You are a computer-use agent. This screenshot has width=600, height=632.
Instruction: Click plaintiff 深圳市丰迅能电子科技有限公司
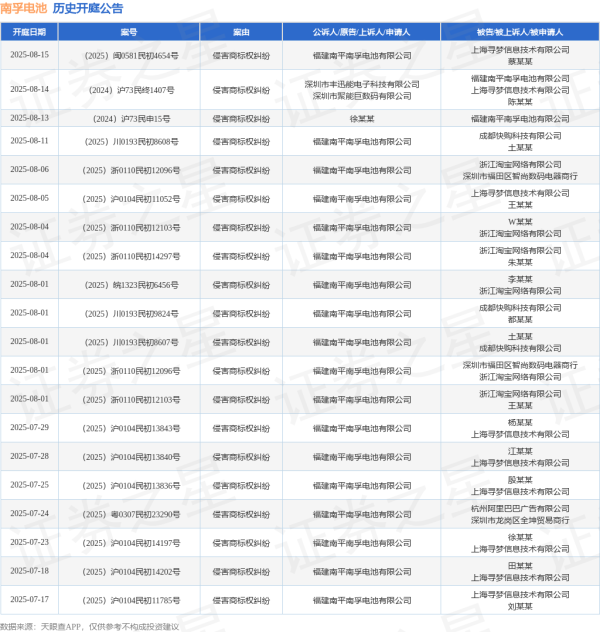[x=362, y=84]
